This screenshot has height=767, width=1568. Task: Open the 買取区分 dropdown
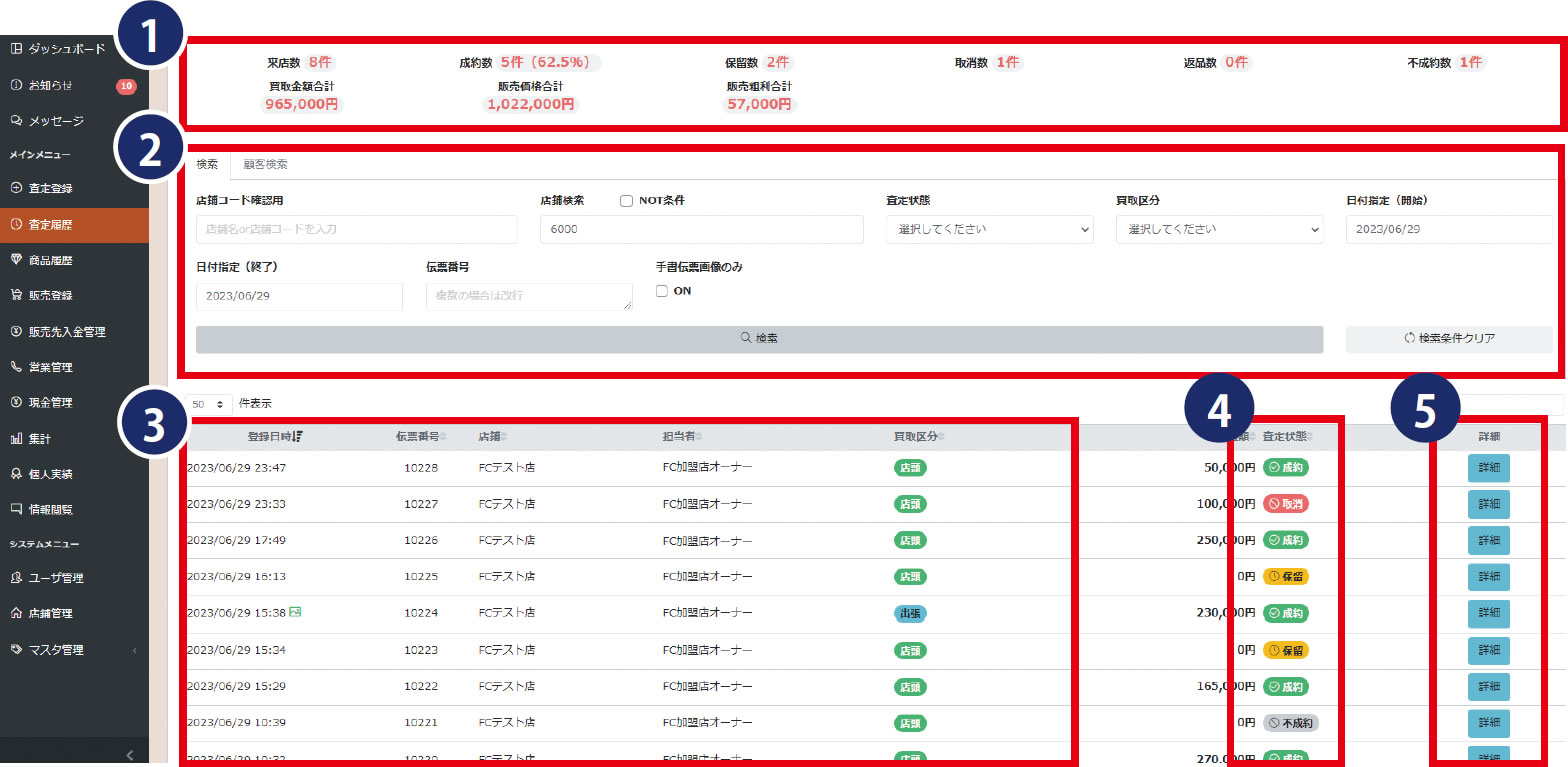click(1219, 229)
